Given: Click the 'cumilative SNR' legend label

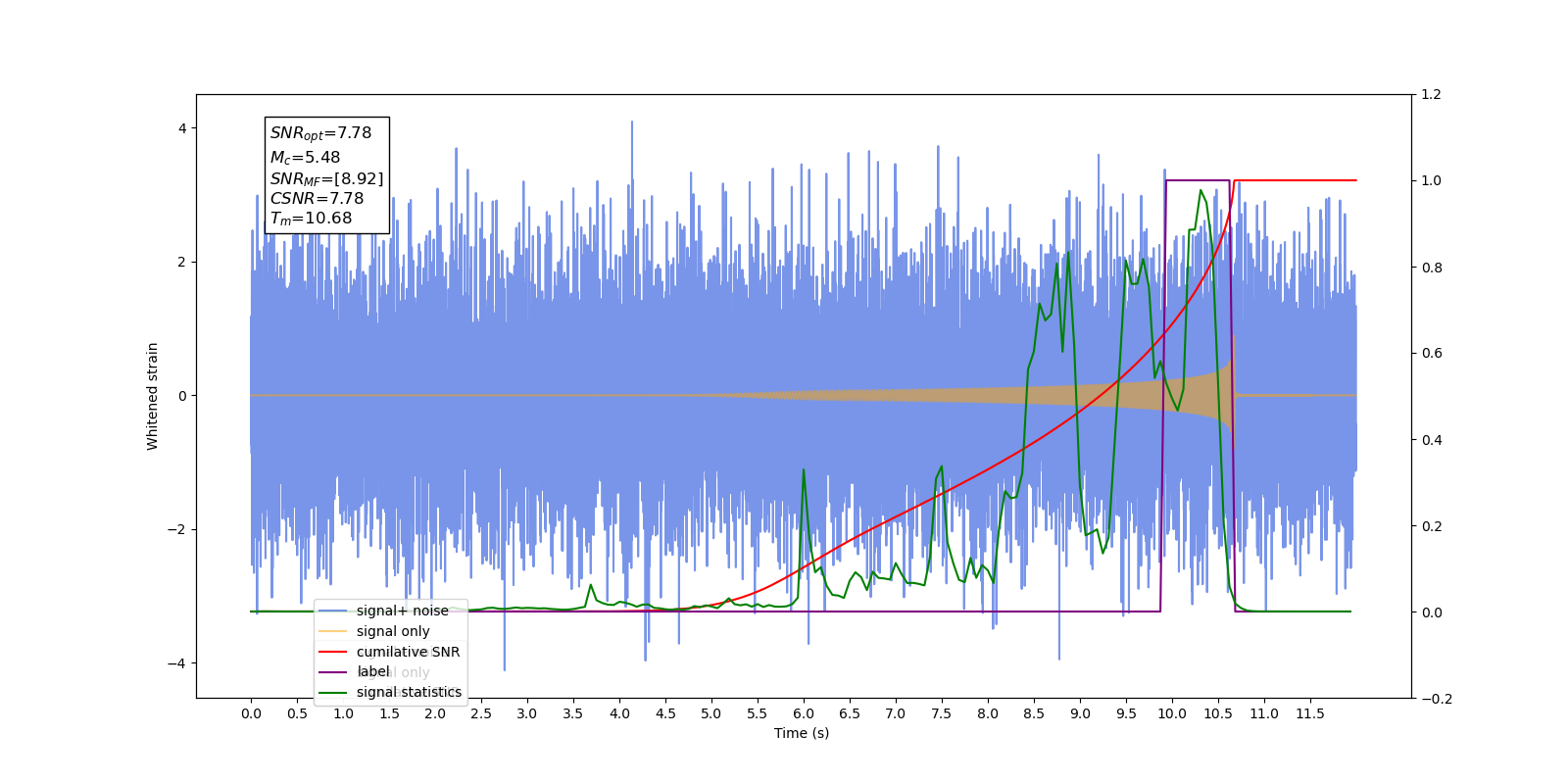Looking at the screenshot, I should (x=408, y=652).
